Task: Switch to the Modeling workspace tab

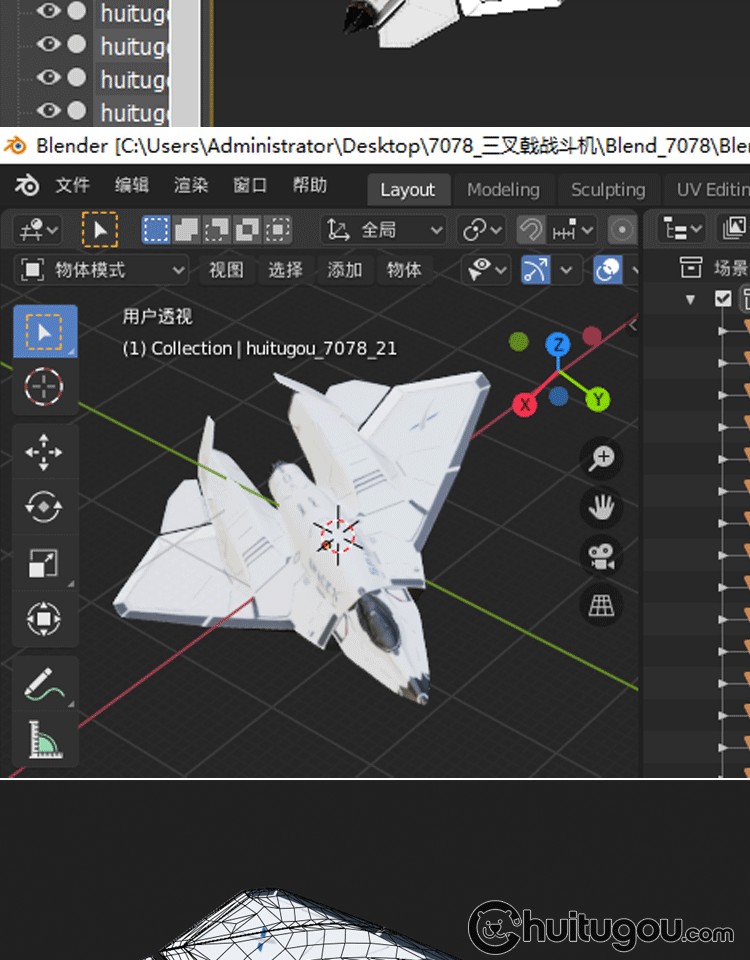Action: click(x=502, y=190)
